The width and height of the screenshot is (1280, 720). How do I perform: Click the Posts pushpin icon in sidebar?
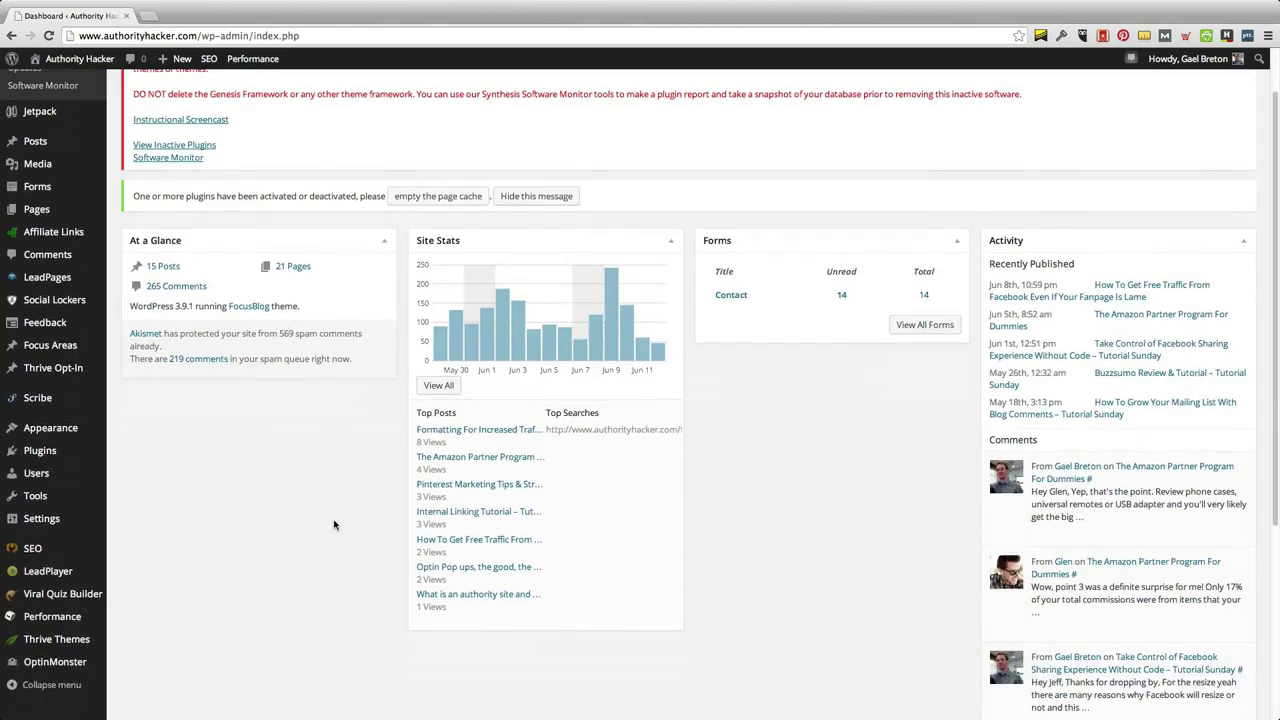[x=12, y=141]
